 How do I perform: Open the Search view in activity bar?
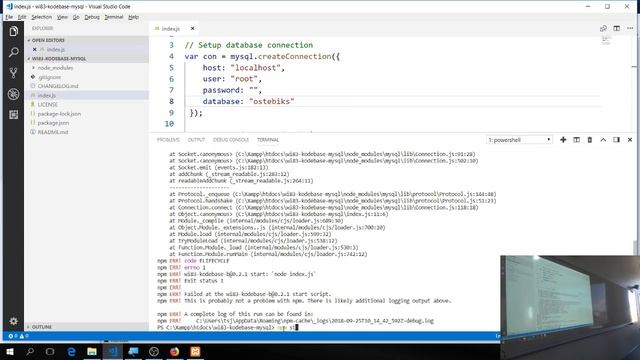coord(13,52)
